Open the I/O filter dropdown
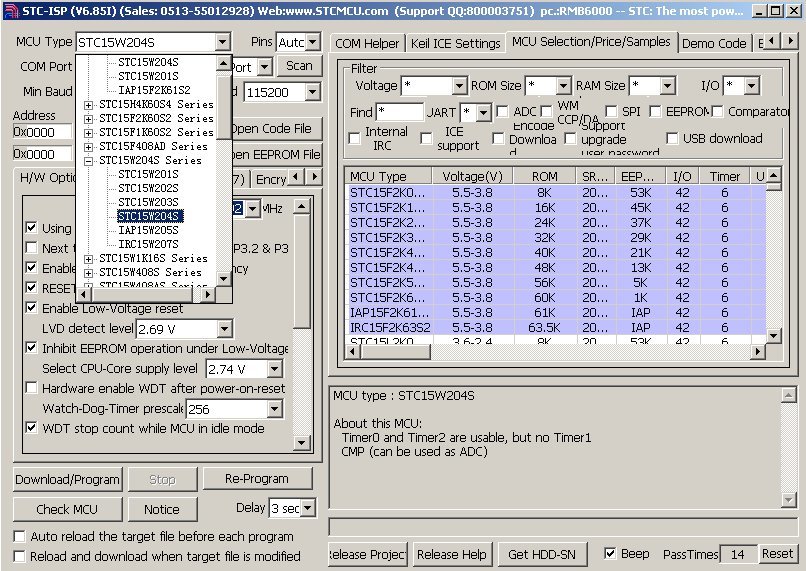Viewport: 806px width, 571px height. (752, 85)
